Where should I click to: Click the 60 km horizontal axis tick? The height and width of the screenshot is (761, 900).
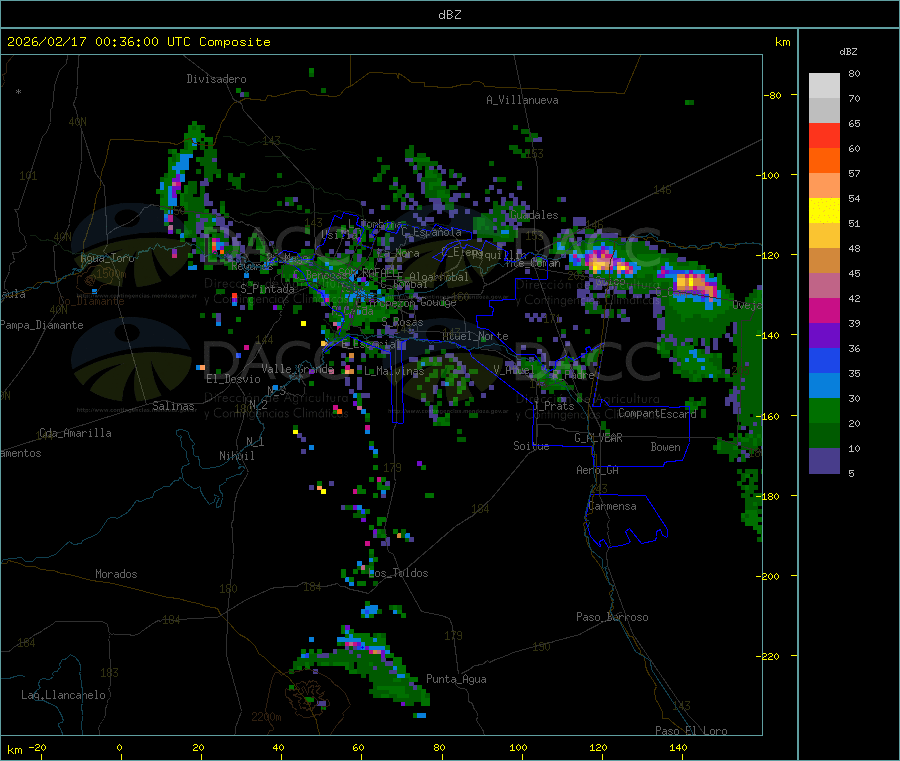pos(358,748)
